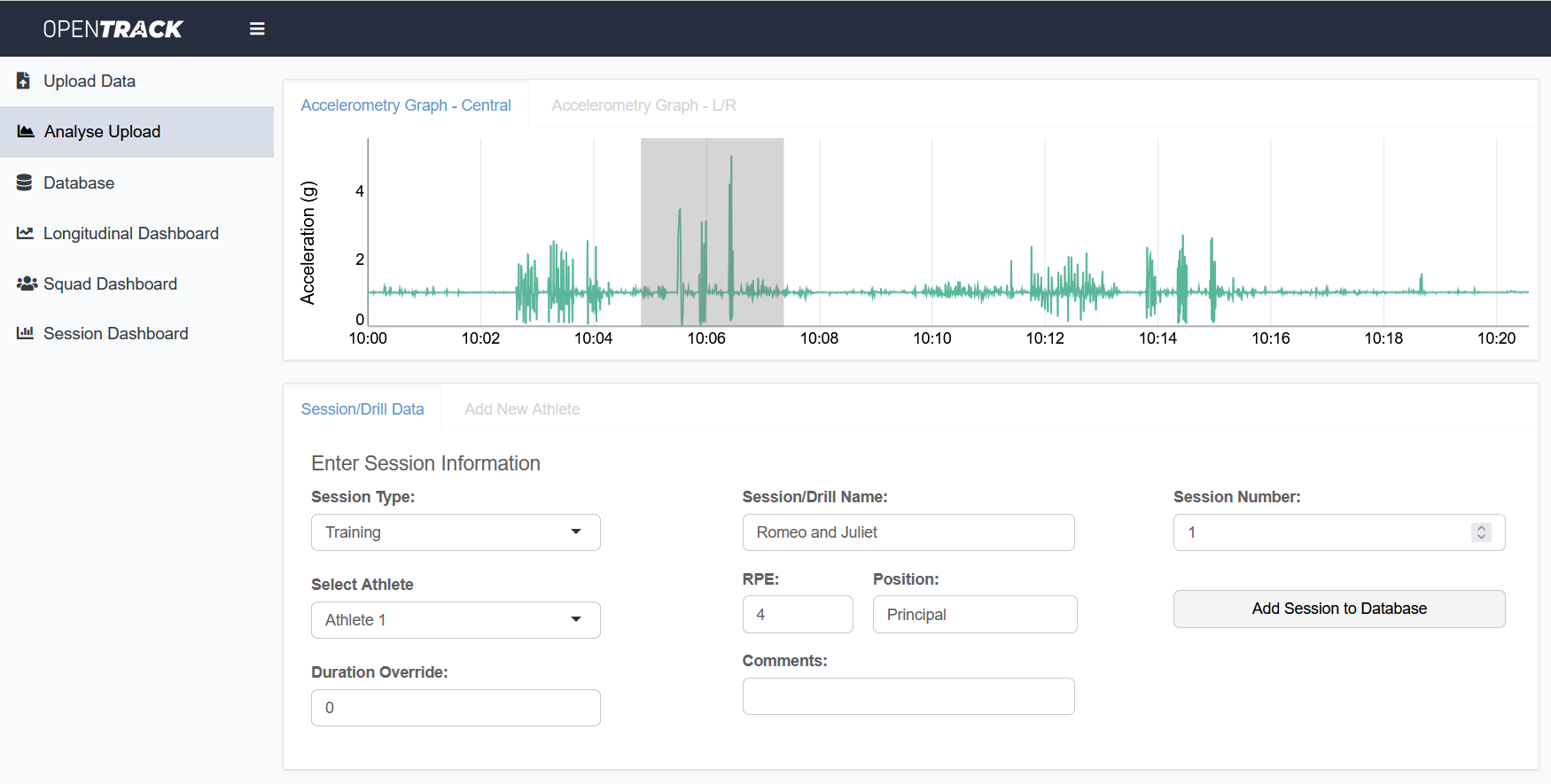Click the Upload Data file icon

point(24,81)
